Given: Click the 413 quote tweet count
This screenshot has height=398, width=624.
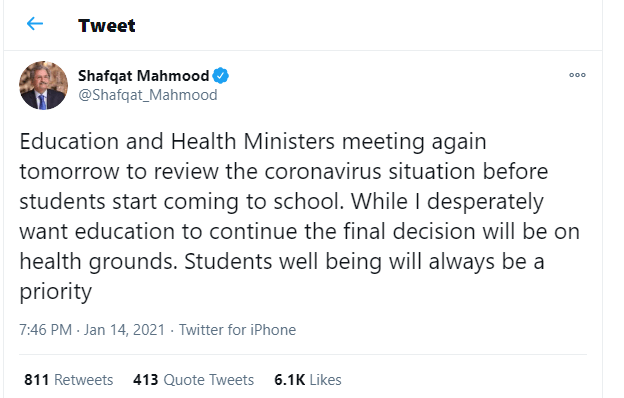Looking at the screenshot, I should coord(146,380).
